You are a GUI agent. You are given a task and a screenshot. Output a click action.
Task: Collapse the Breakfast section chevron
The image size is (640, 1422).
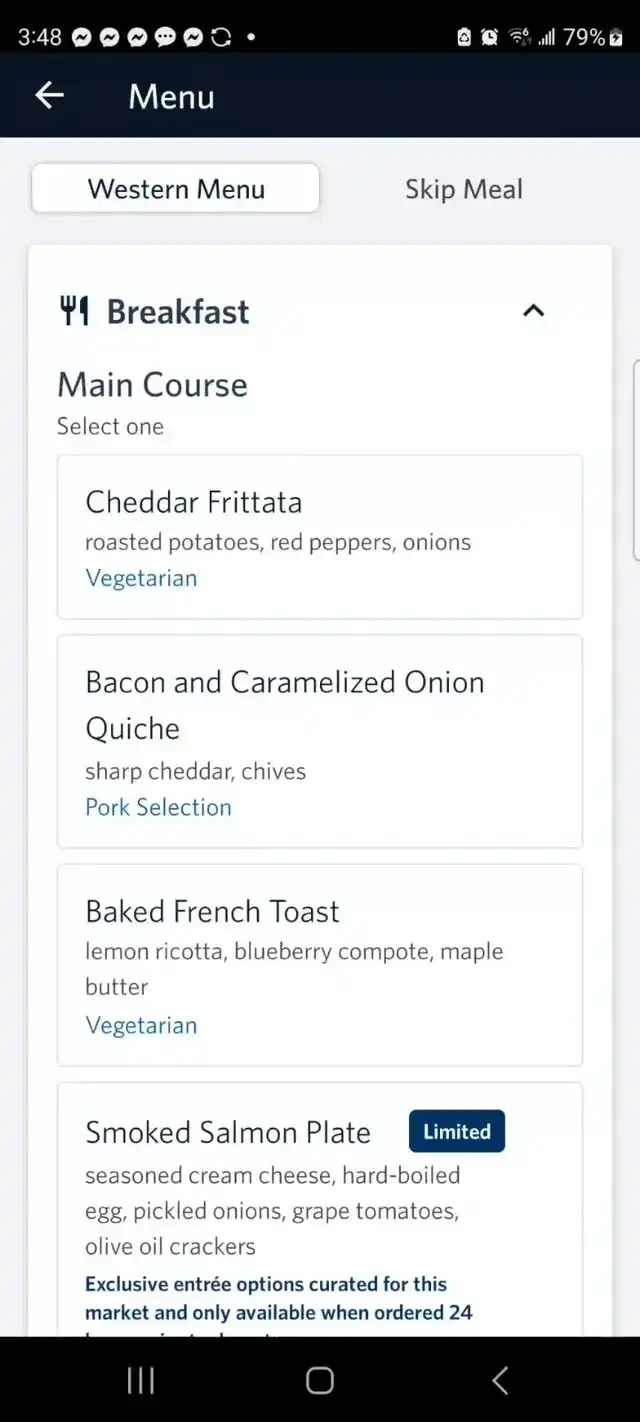(534, 311)
